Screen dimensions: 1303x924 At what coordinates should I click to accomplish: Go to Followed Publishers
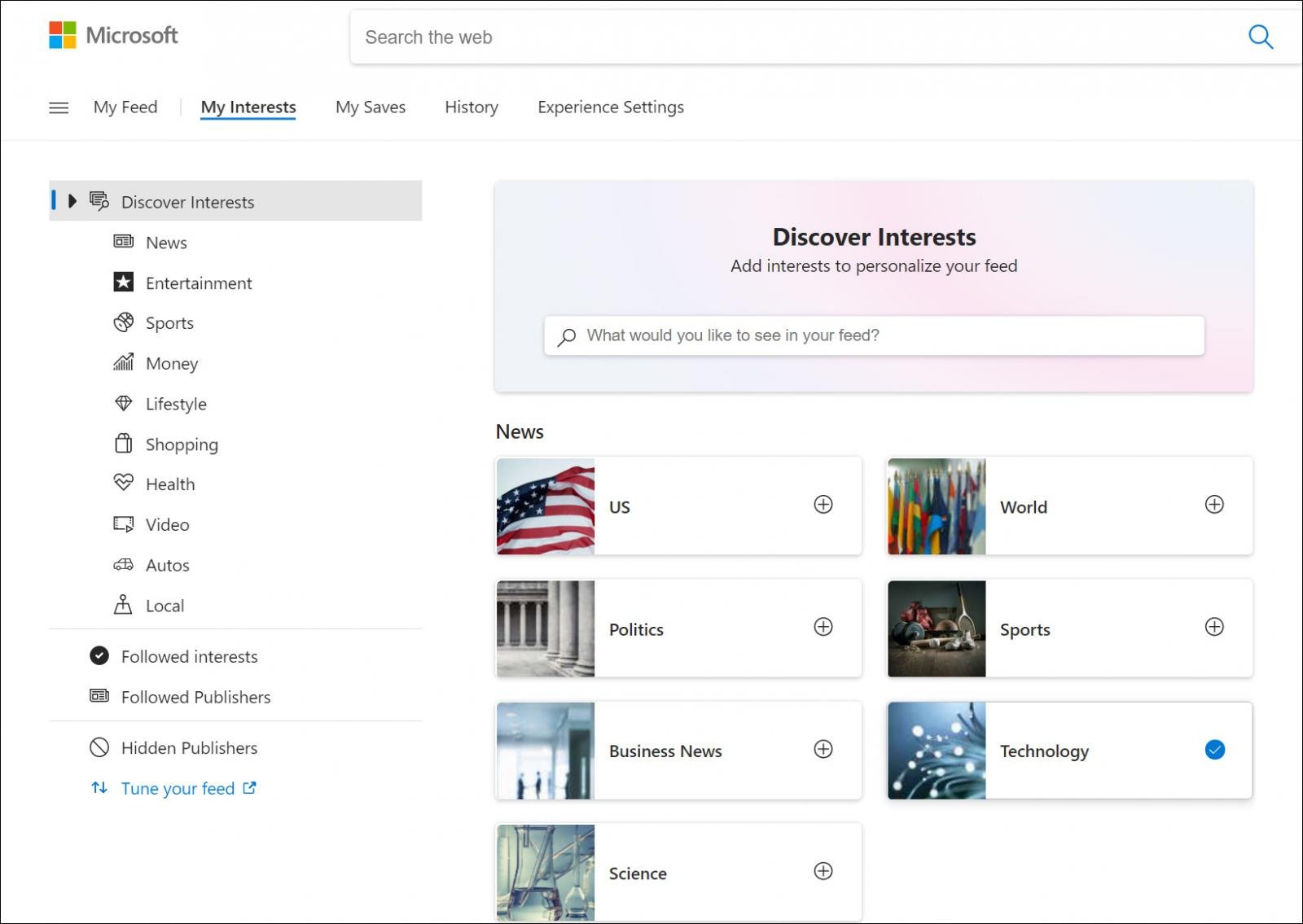click(195, 697)
